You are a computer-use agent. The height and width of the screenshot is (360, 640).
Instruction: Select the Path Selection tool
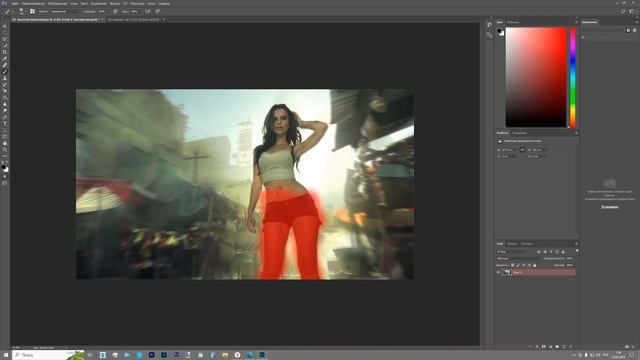click(x=5, y=130)
